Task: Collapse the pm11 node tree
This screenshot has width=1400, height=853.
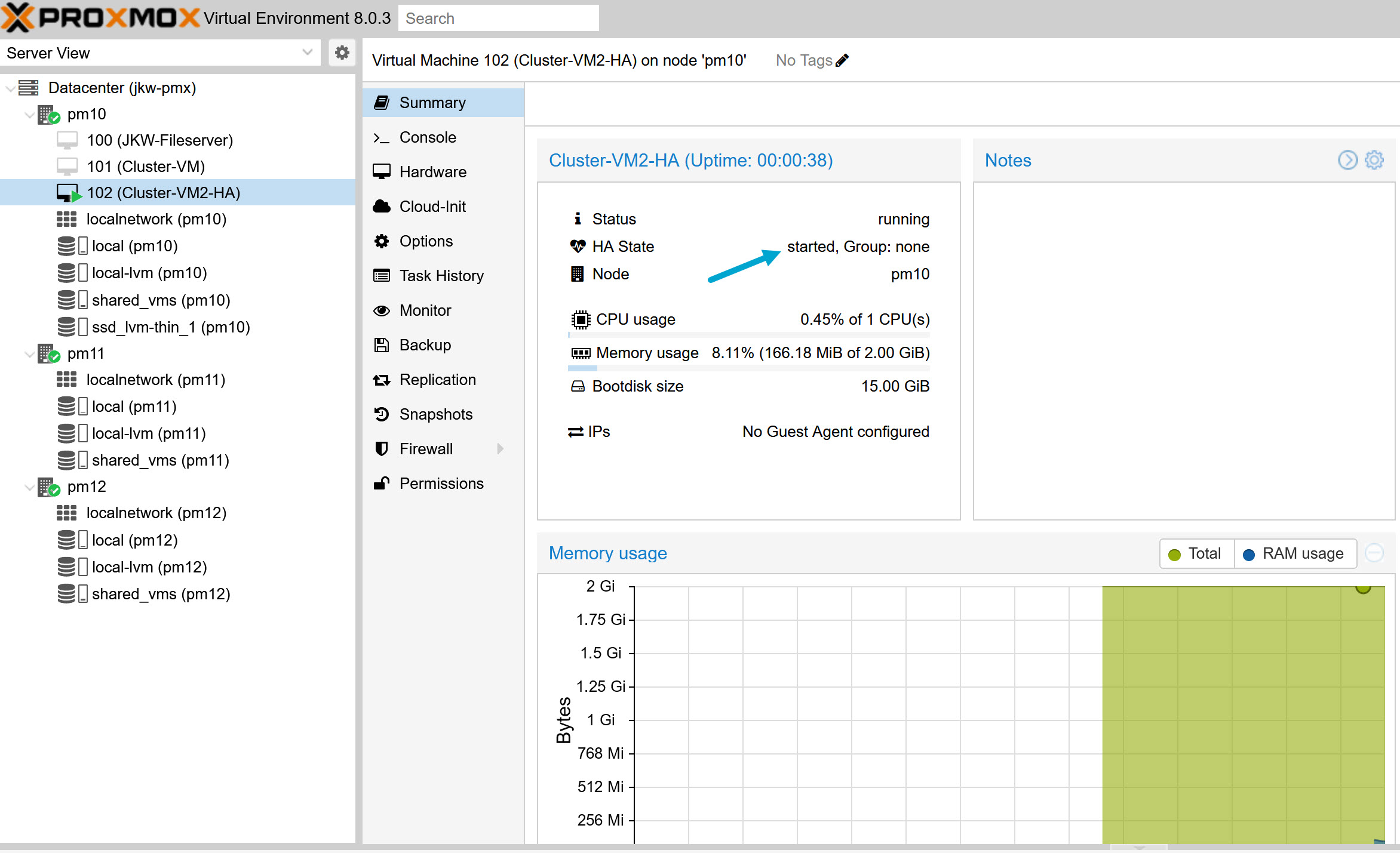Action: click(29, 354)
